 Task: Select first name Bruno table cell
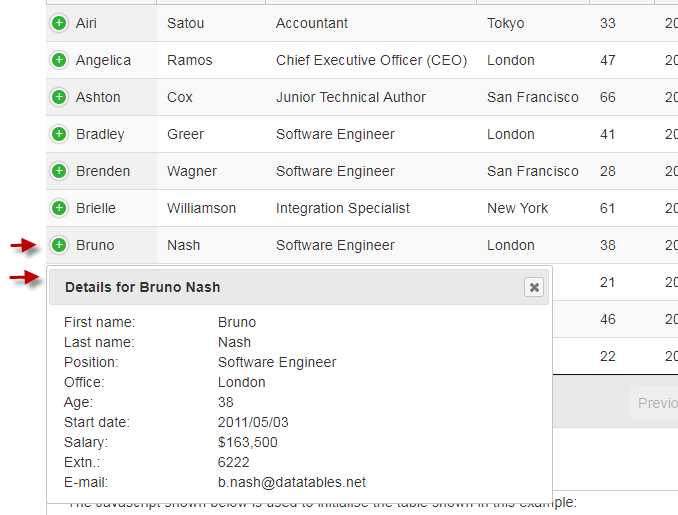click(x=102, y=245)
